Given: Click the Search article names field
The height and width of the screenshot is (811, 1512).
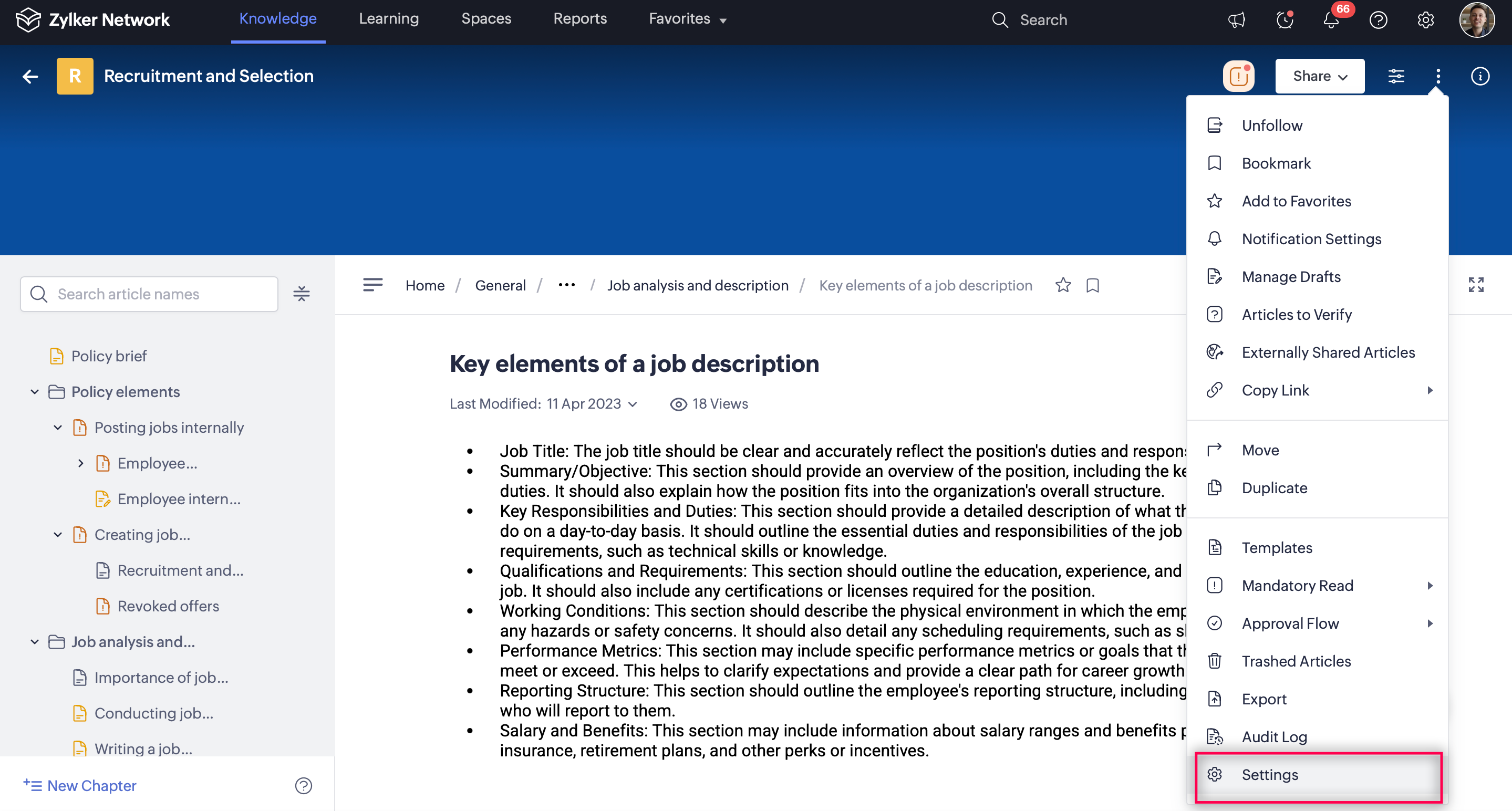Looking at the screenshot, I should coord(159,294).
